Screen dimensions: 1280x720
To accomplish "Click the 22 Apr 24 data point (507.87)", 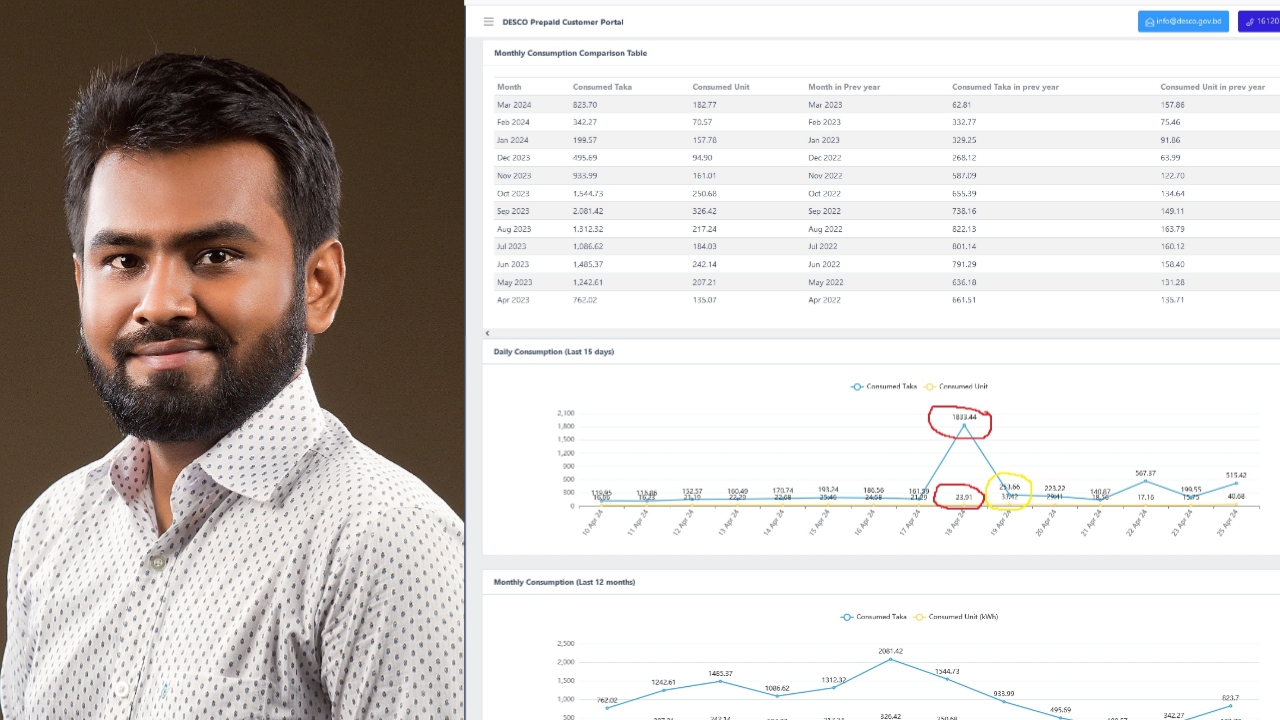I will 1144,482.
